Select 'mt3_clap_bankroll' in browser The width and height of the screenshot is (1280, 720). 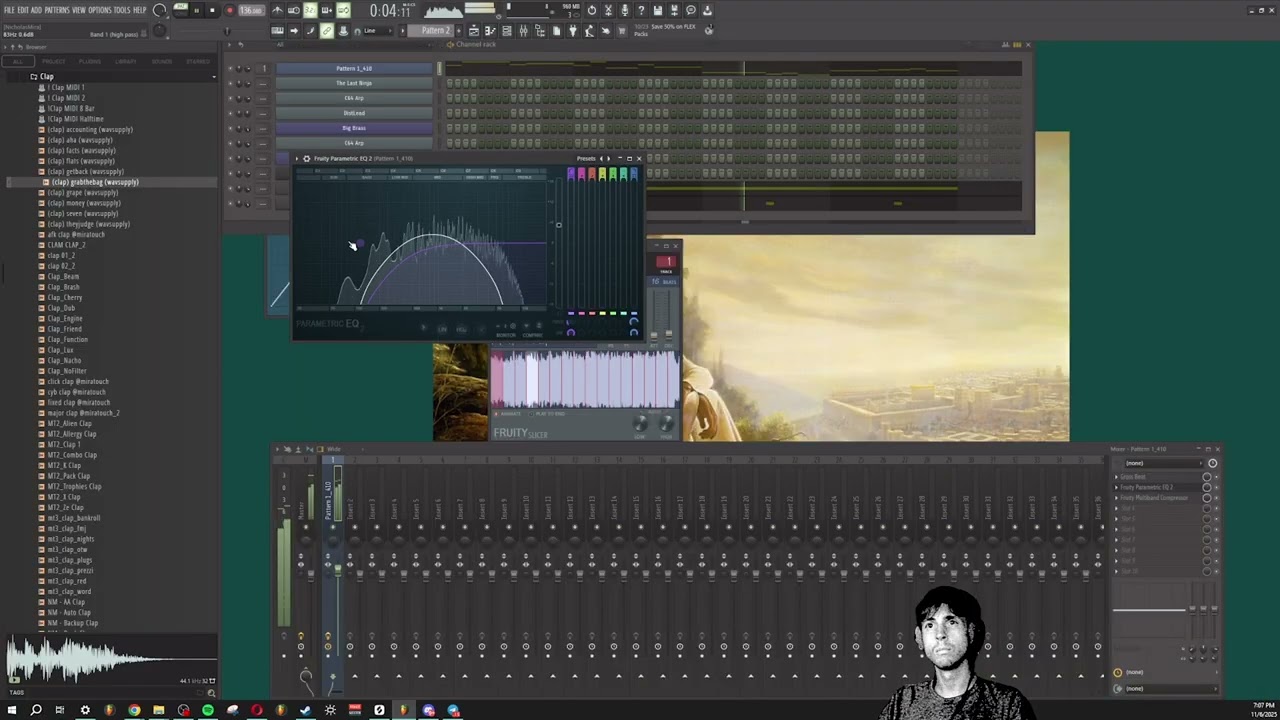74,518
